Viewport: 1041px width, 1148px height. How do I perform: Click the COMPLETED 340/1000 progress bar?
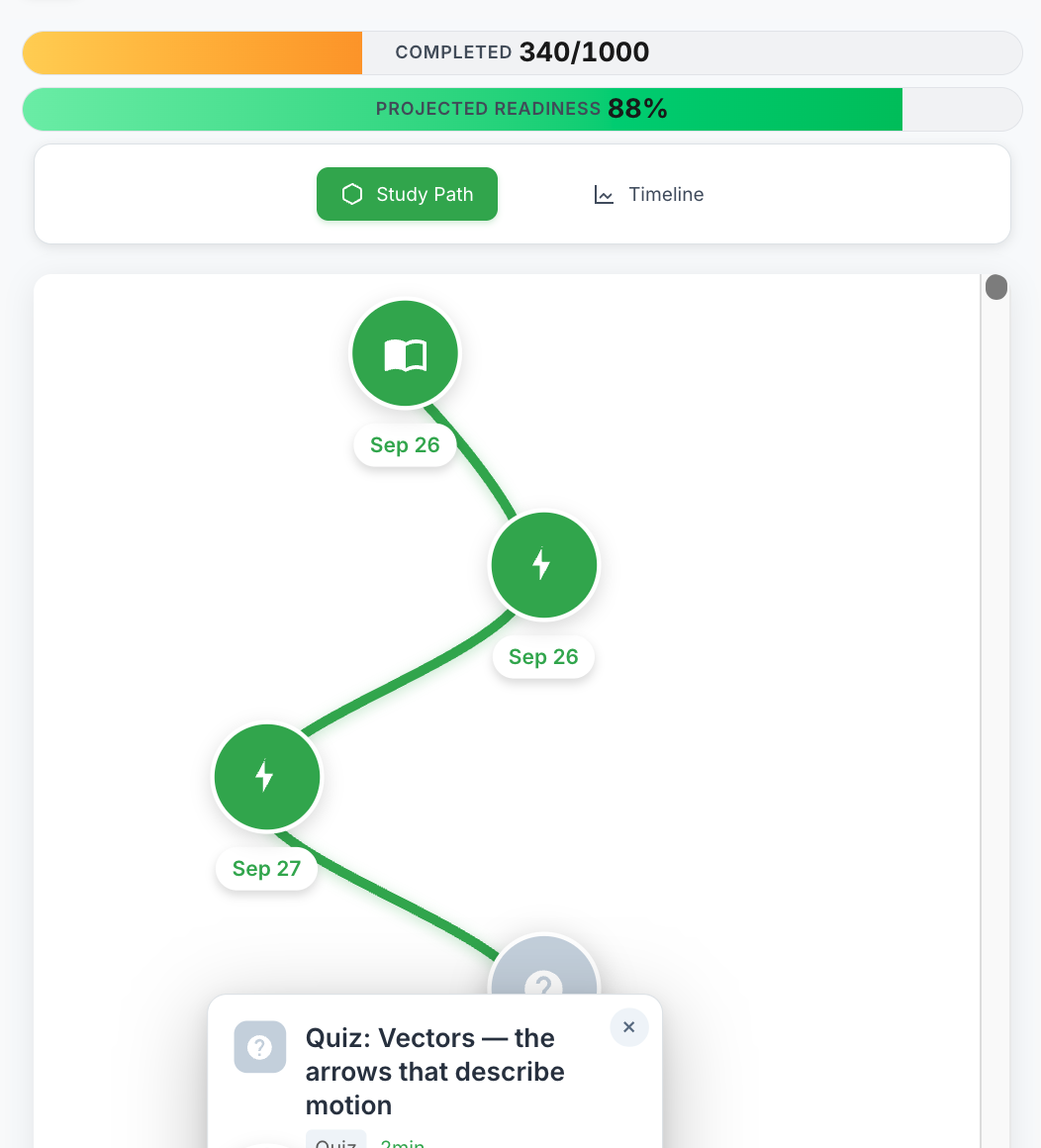[521, 52]
